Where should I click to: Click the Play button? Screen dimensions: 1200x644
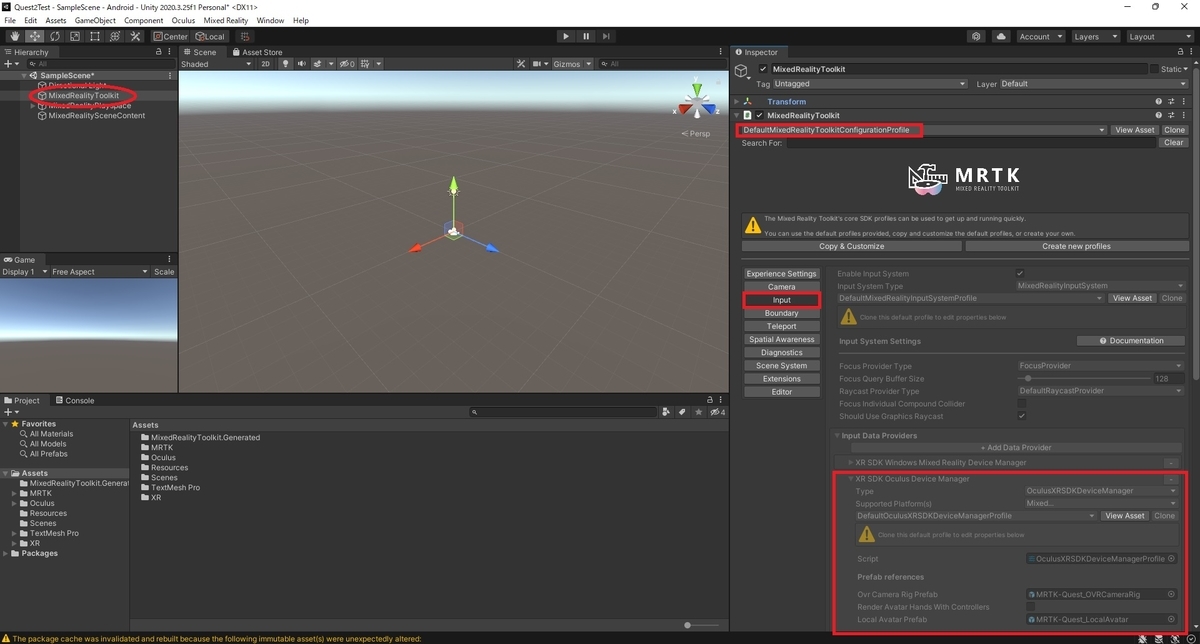click(565, 36)
